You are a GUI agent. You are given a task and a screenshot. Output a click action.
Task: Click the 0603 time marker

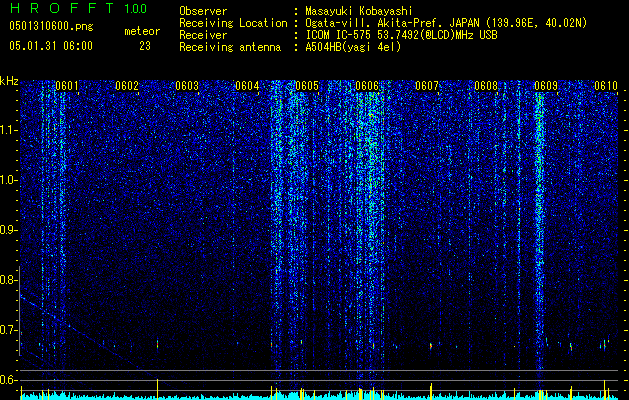[x=187, y=86]
